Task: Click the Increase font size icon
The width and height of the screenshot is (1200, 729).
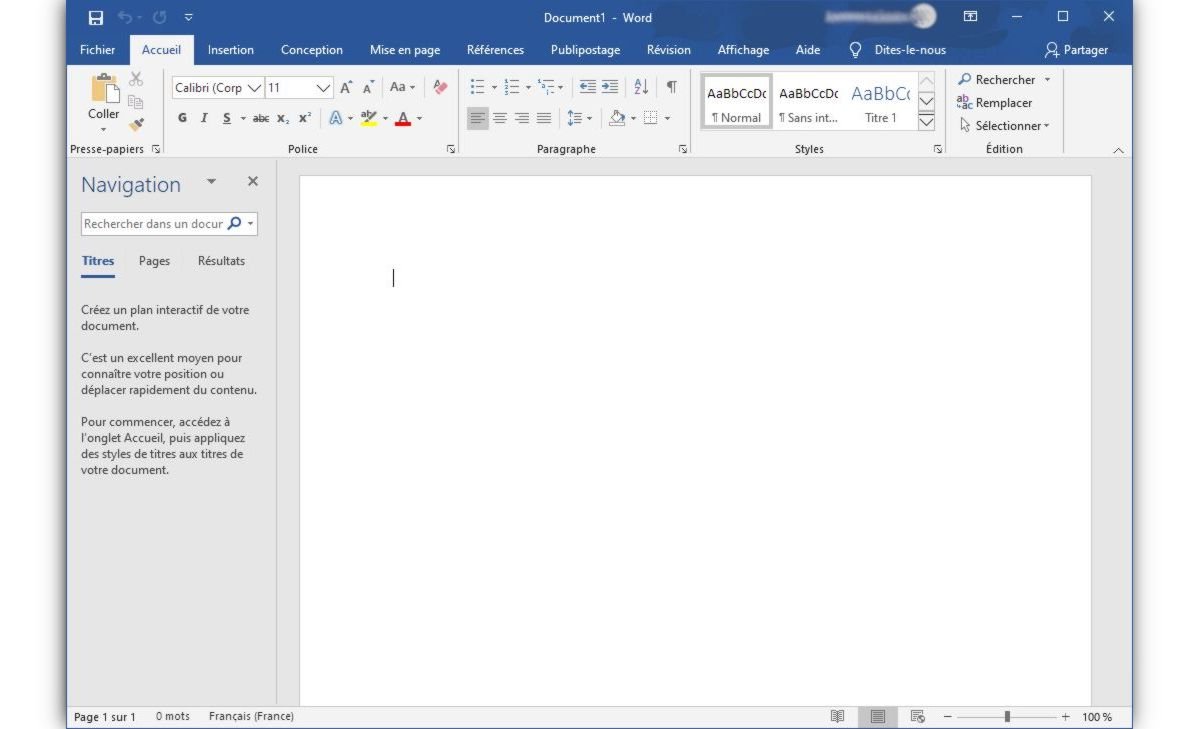Action: coord(346,88)
